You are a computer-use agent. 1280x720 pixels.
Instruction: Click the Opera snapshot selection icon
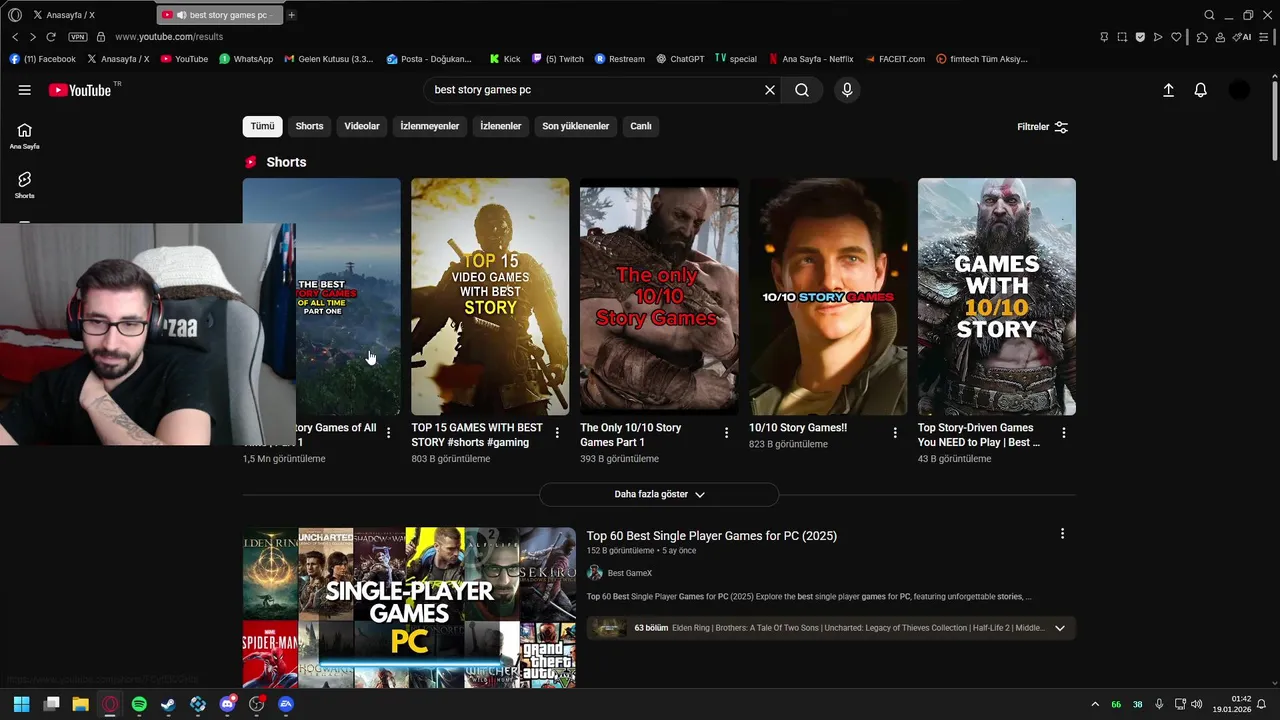[x=1122, y=37]
